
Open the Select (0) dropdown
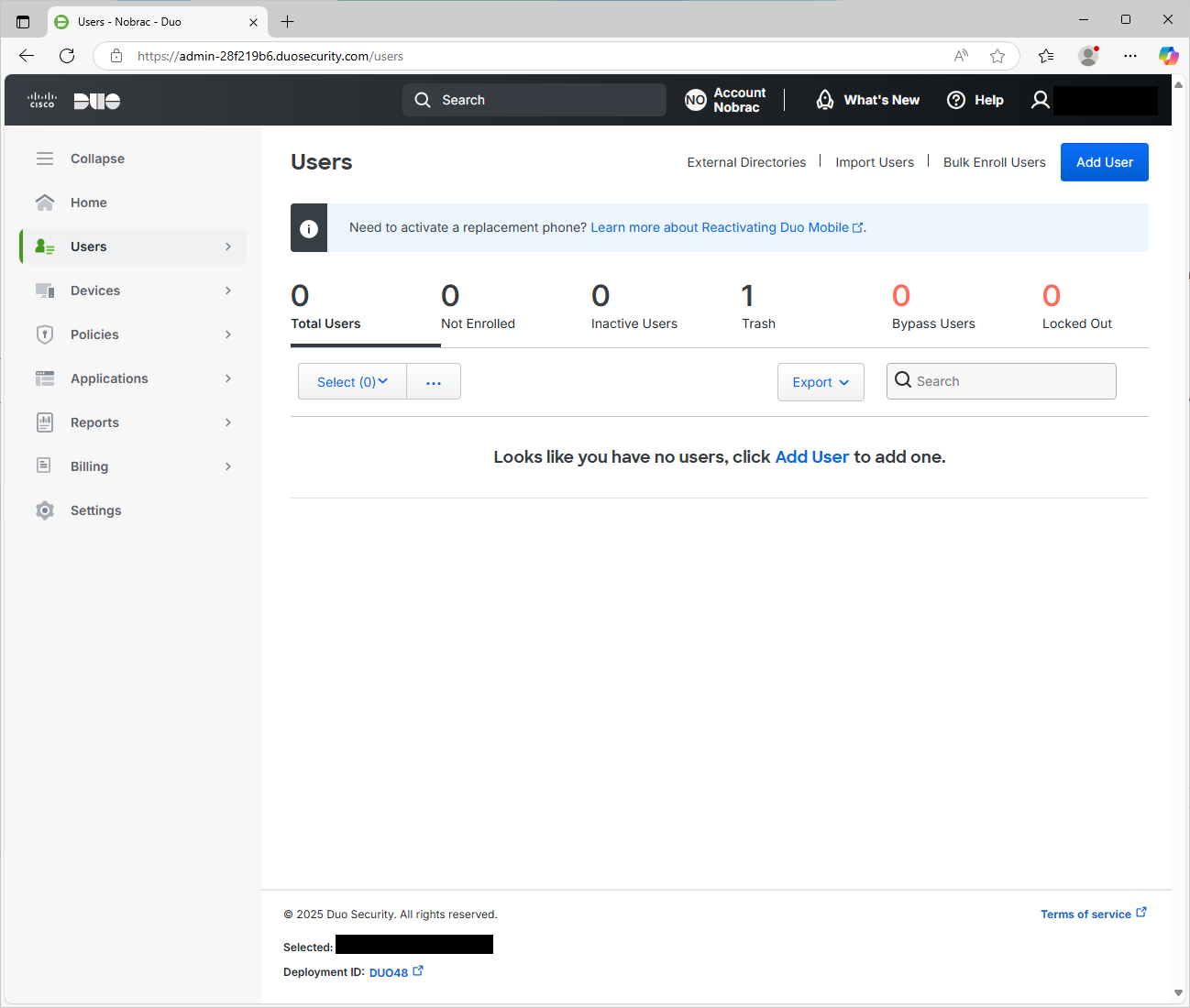point(352,382)
